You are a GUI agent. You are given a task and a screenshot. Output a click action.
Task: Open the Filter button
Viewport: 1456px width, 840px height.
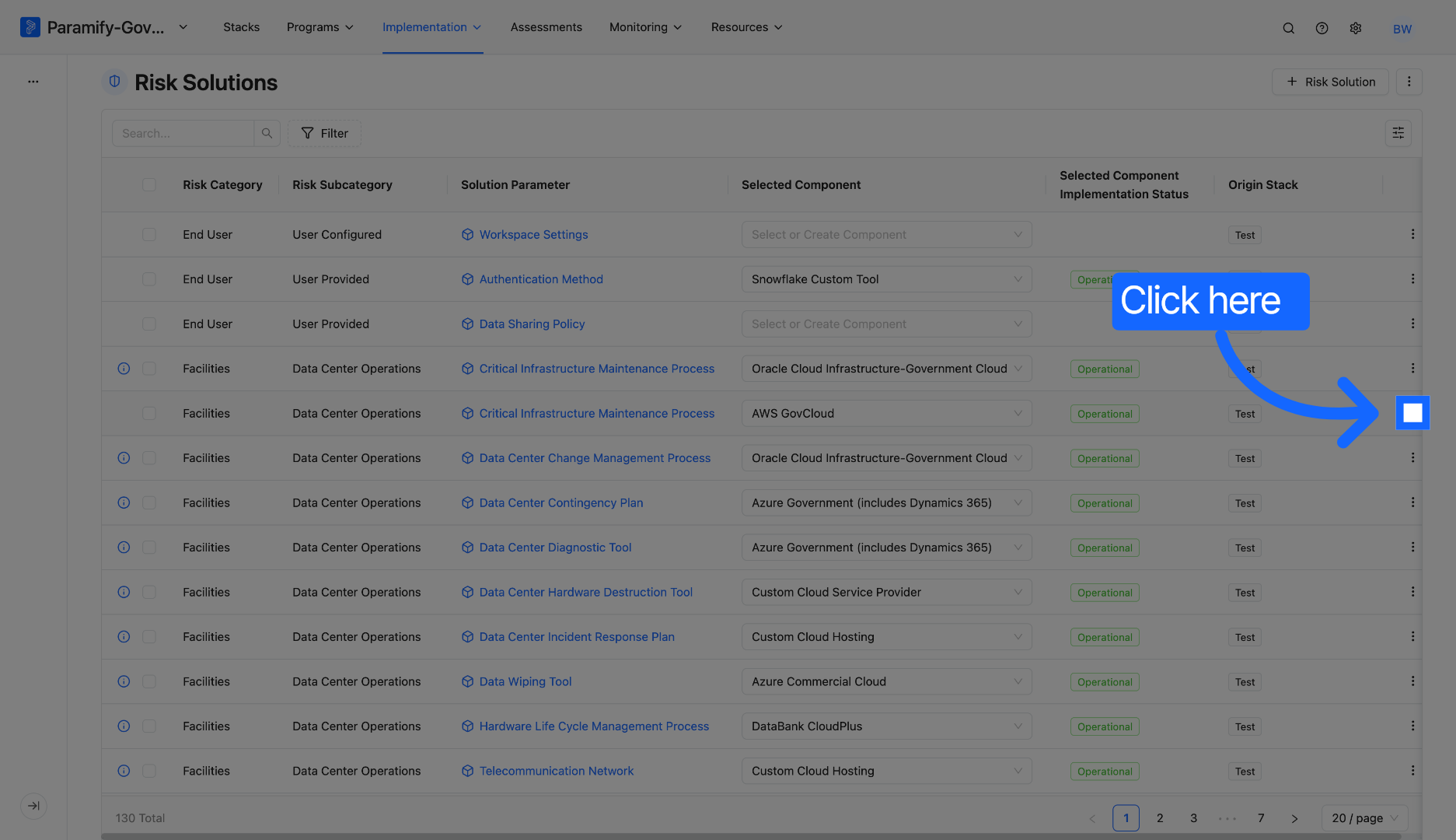click(324, 133)
